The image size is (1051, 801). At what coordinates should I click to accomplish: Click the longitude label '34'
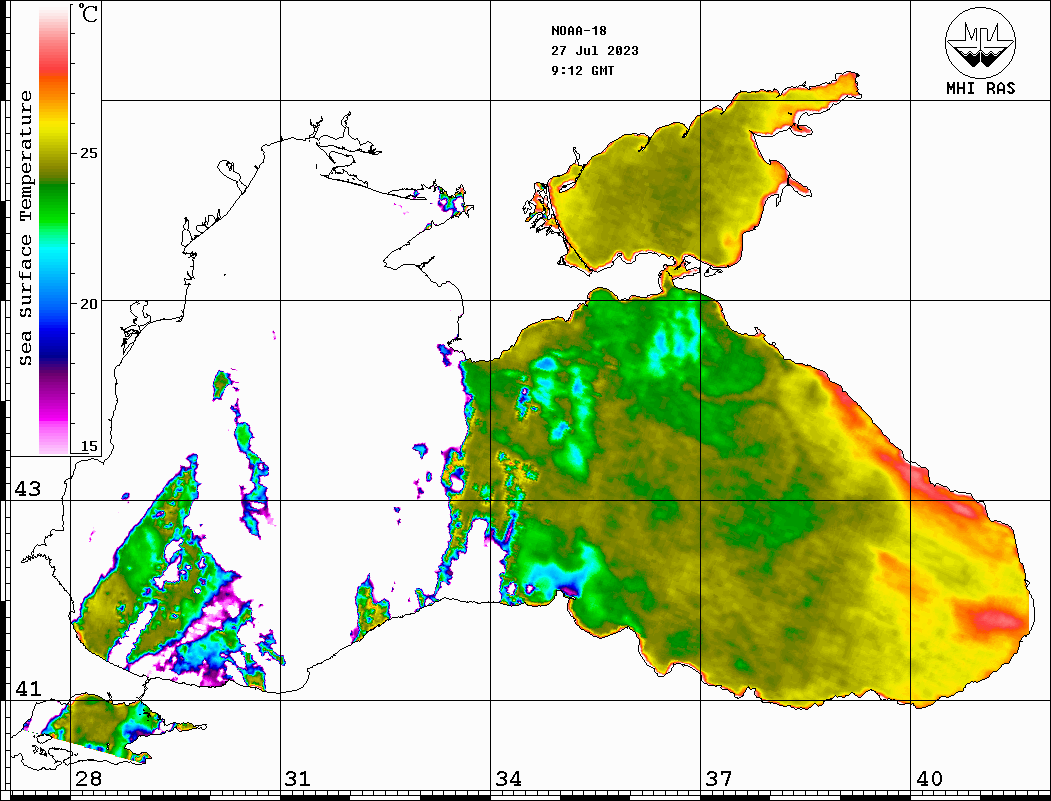click(x=508, y=778)
